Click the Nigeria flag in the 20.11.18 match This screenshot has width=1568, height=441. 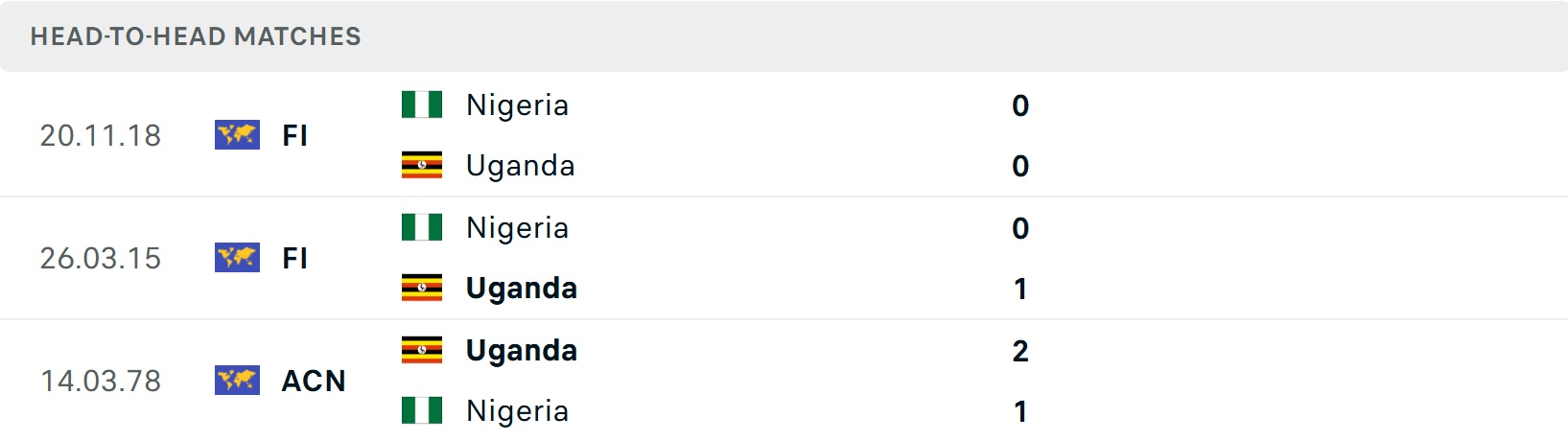[422, 104]
